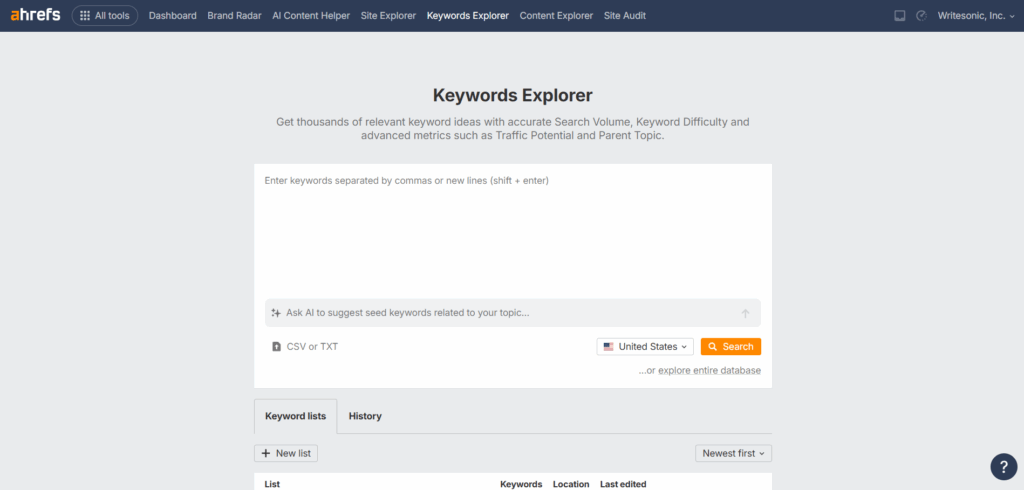Click the CSV or TXT file icon
Image resolution: width=1024 pixels, height=490 pixels.
(x=277, y=347)
